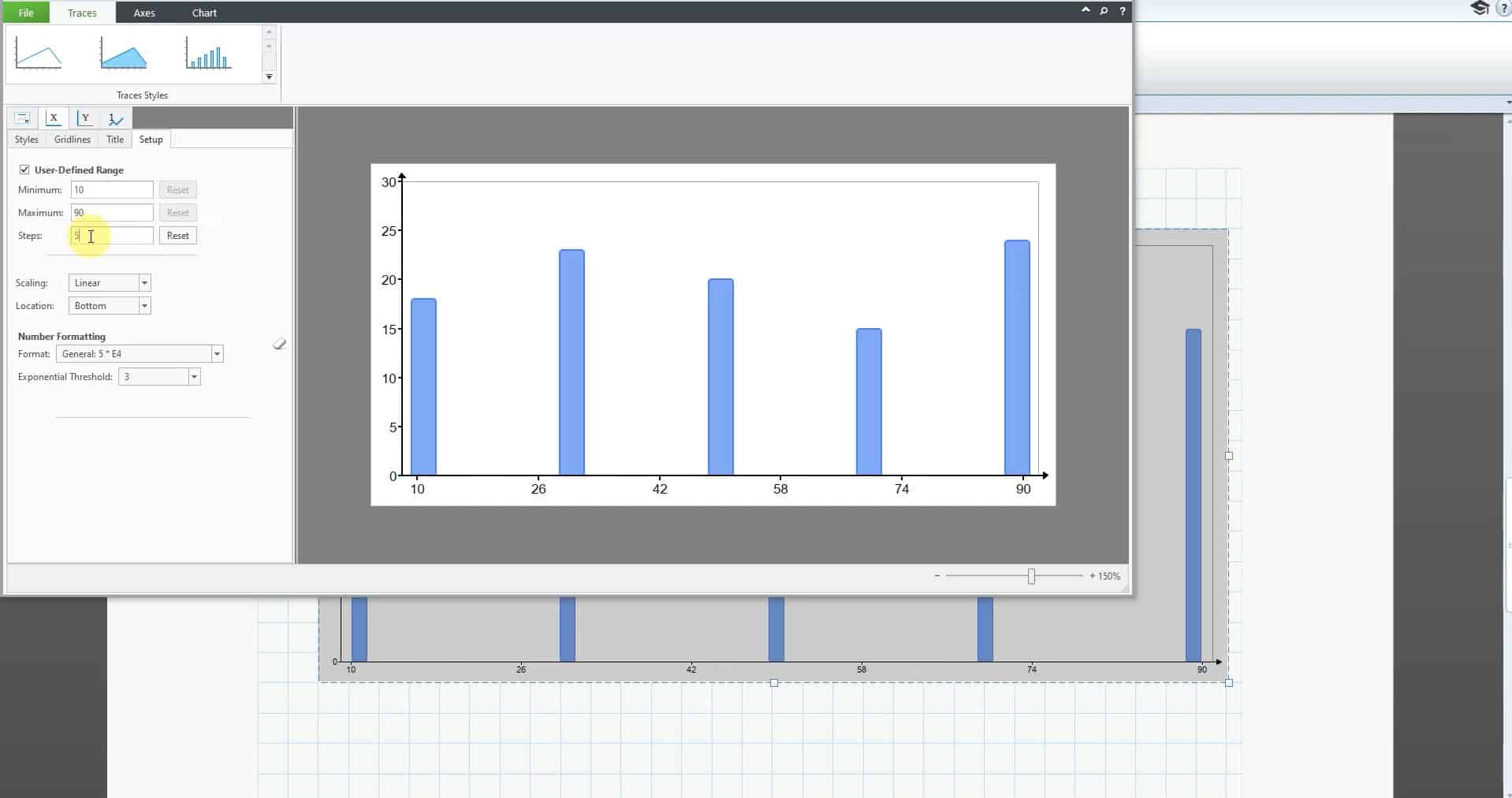Open the graduation cap learning icon
Screen dimensions: 1512x798
click(1479, 9)
